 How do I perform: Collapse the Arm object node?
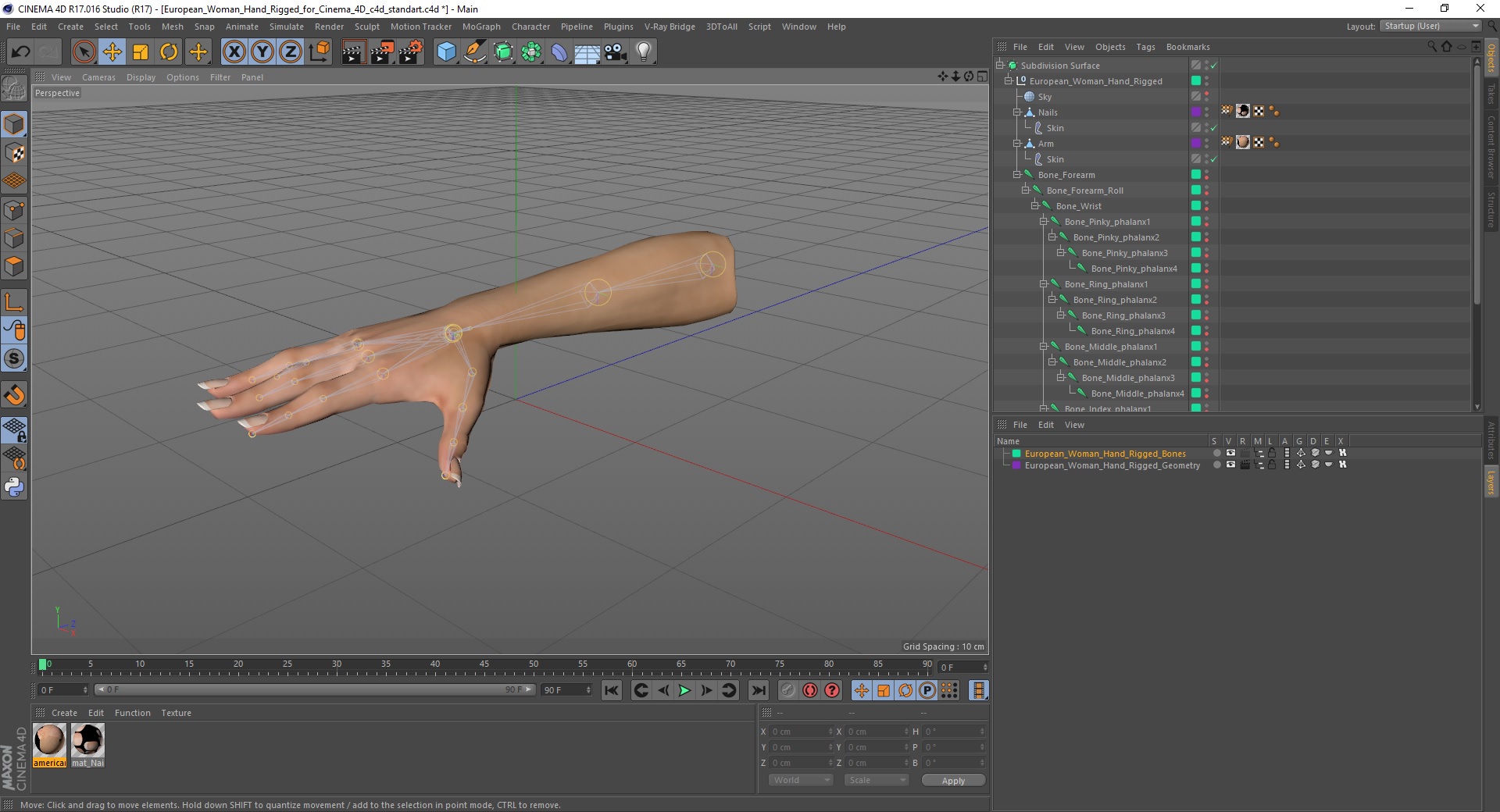[x=1017, y=144]
